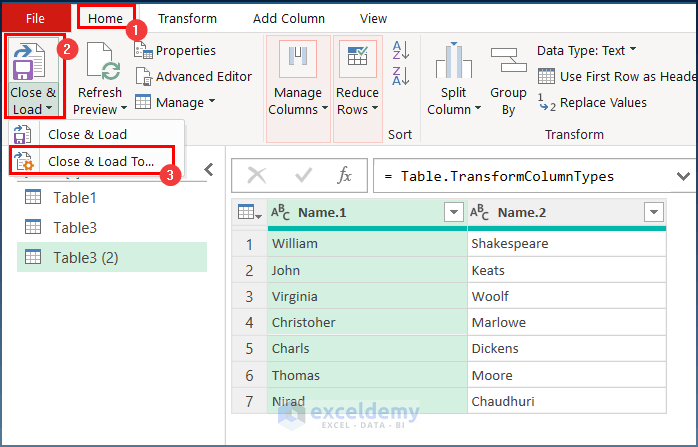Open Close & Load dropdown arrow

pos(49,108)
